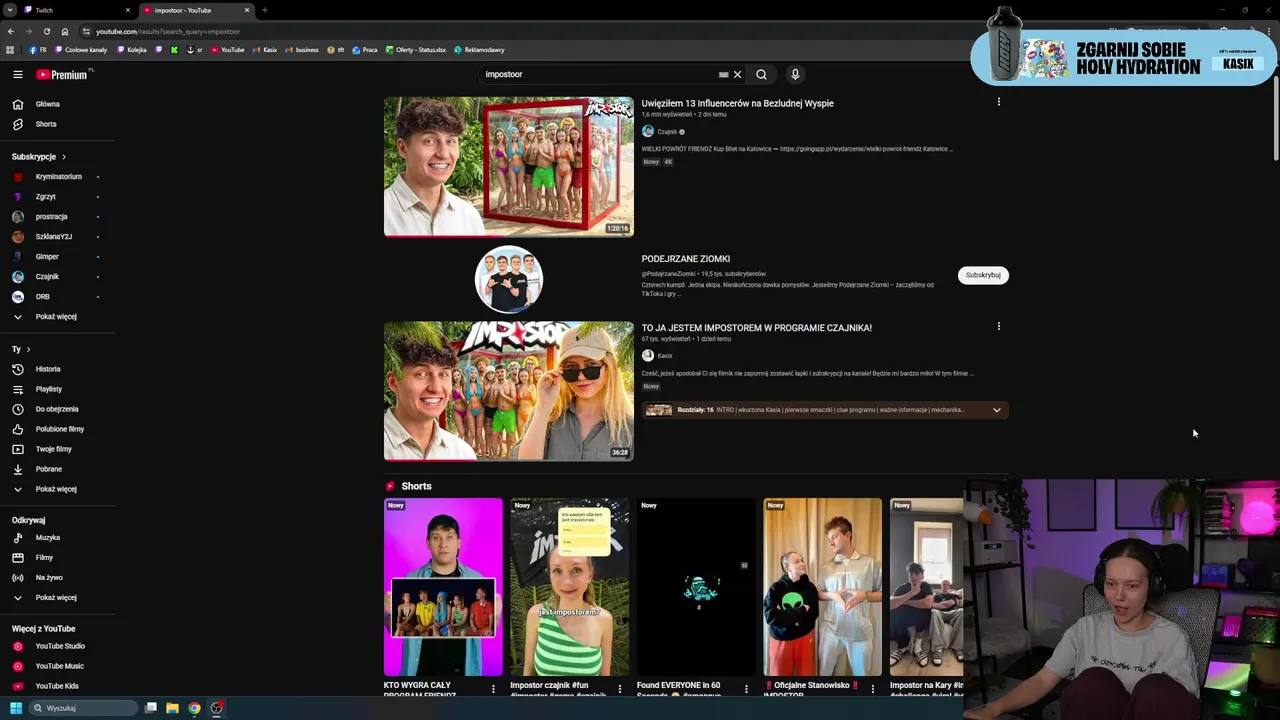Open options menu for Uwięziłem 13 Influencerów video
Viewport: 1280px width, 720px height.
998,102
